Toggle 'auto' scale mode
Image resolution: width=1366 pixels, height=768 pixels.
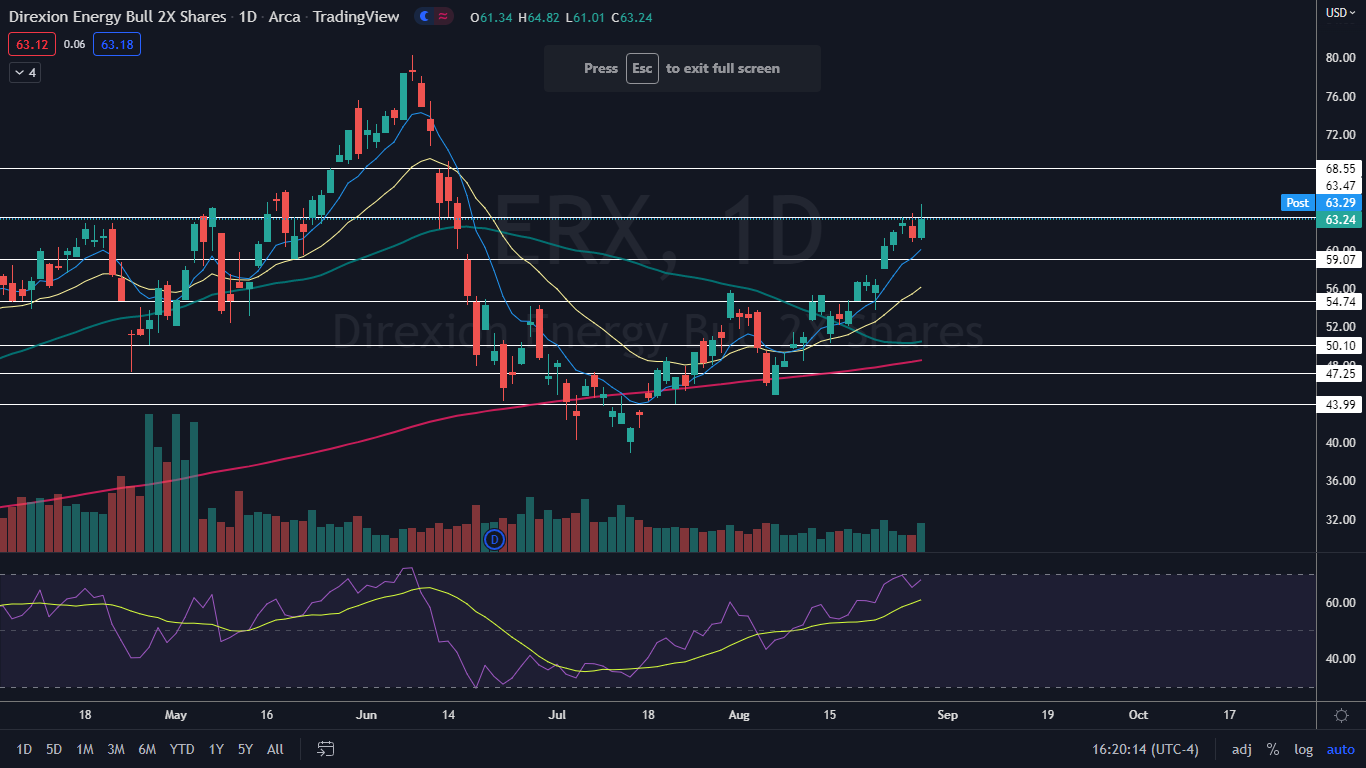[x=1340, y=749]
